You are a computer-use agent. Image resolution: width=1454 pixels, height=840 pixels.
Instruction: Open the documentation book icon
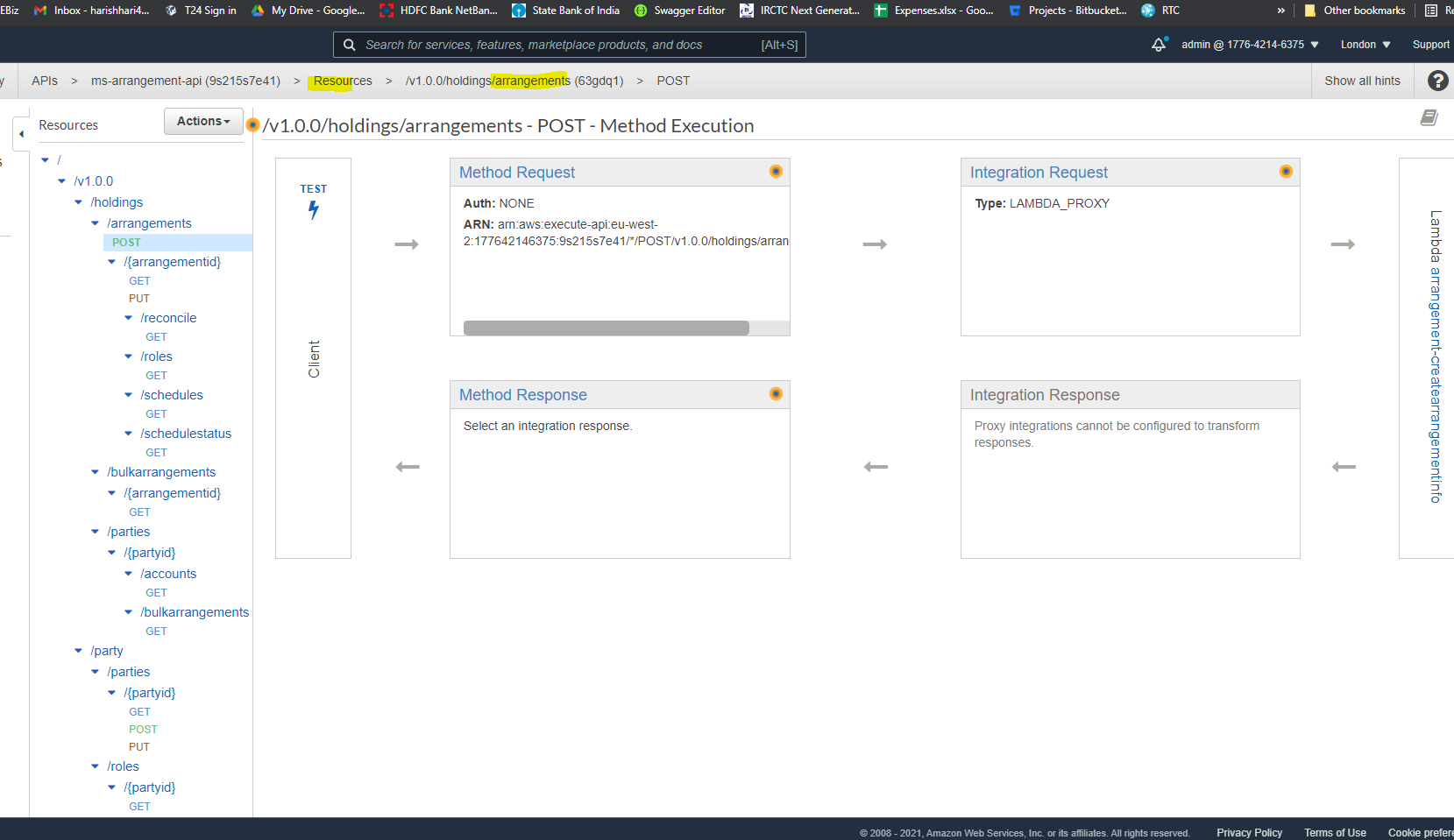coord(1429,118)
